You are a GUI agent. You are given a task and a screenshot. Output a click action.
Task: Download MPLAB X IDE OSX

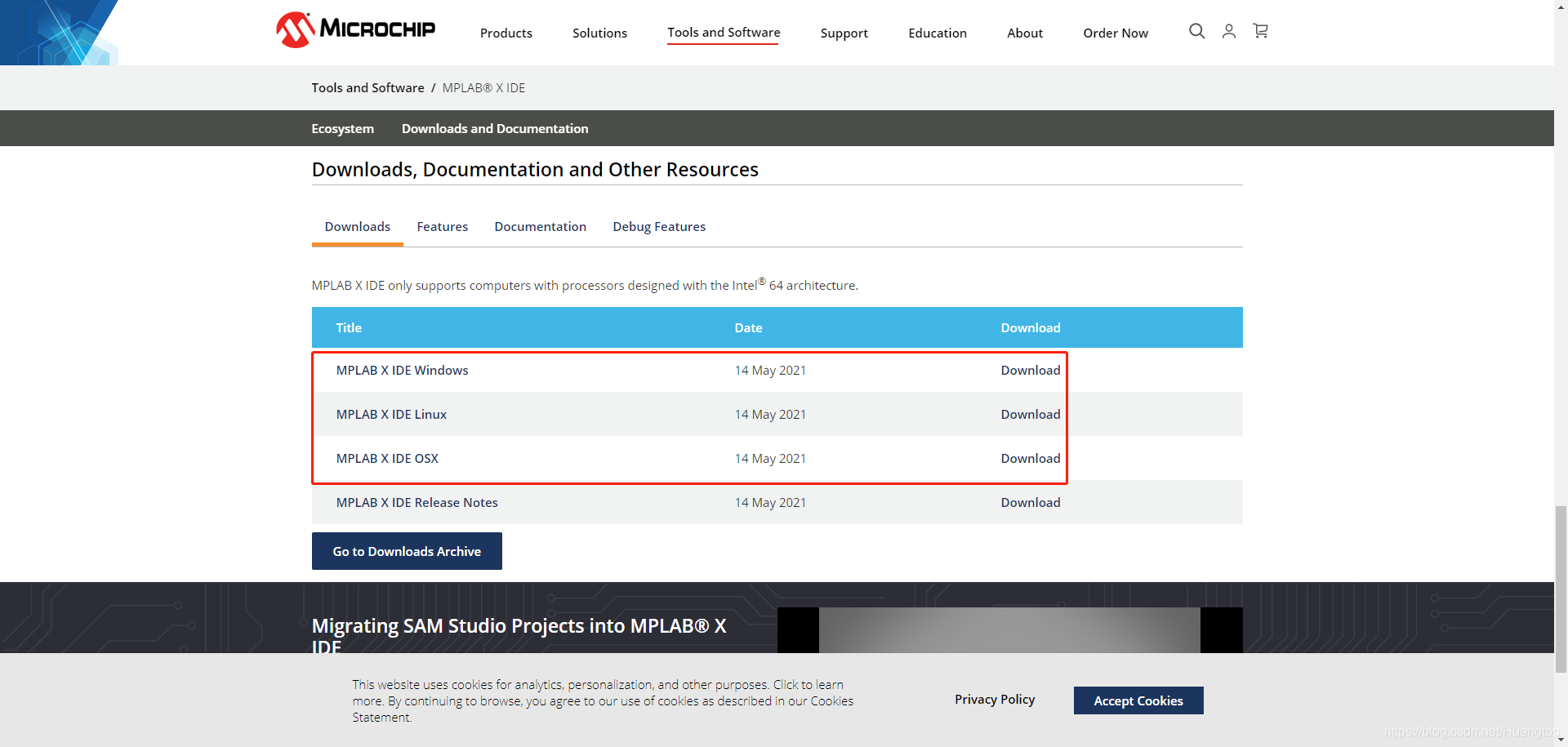click(x=1031, y=458)
